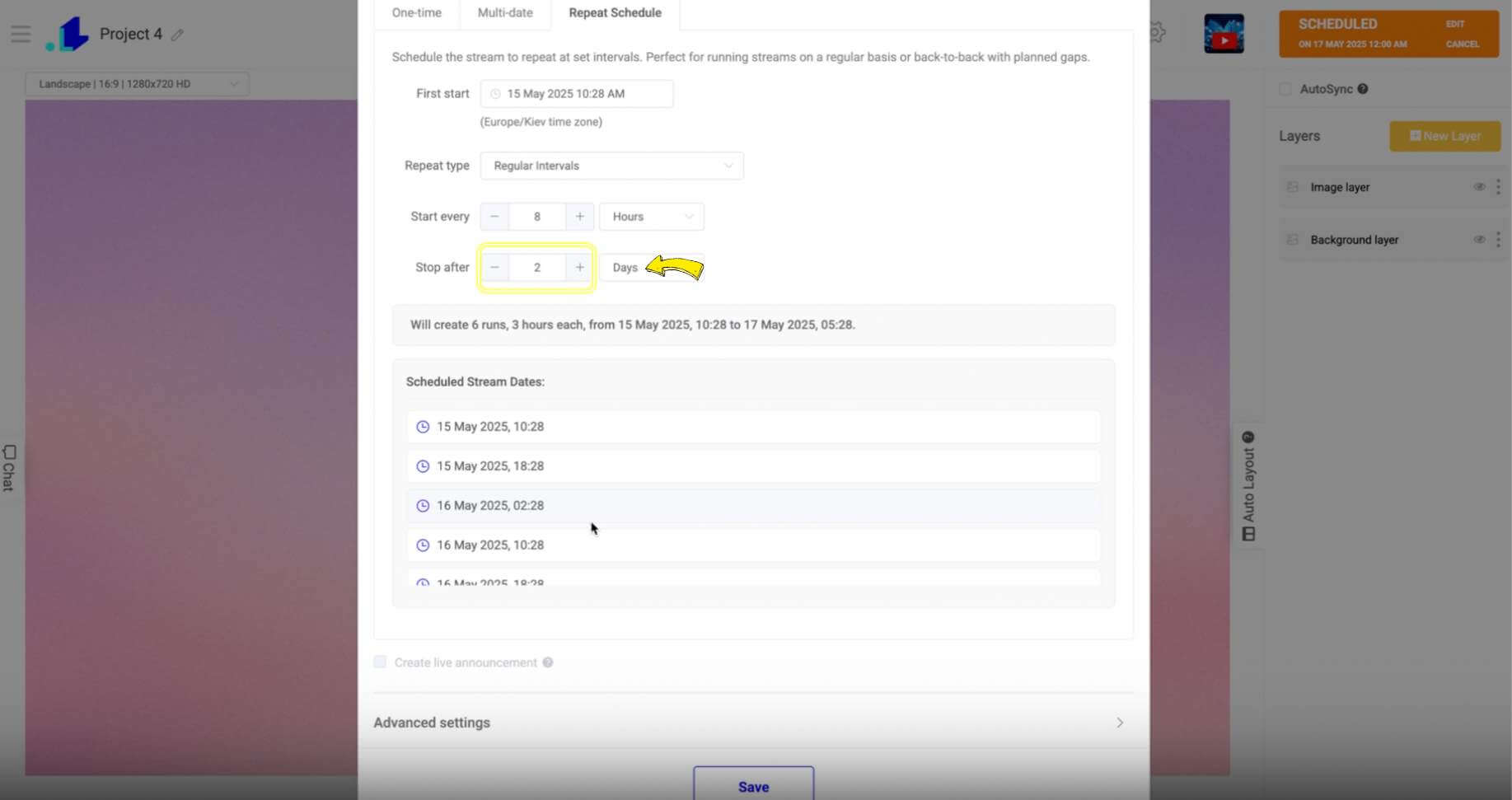Select the 15 May 2025, 18:28 date row
1512x800 pixels.
[753, 466]
